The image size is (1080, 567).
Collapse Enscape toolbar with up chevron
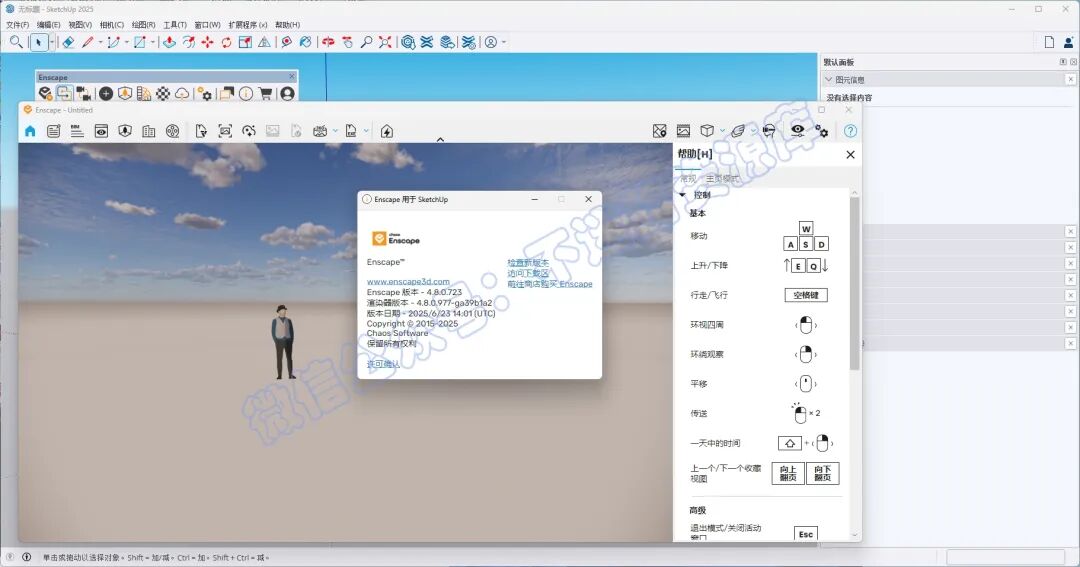pyautogui.click(x=440, y=140)
